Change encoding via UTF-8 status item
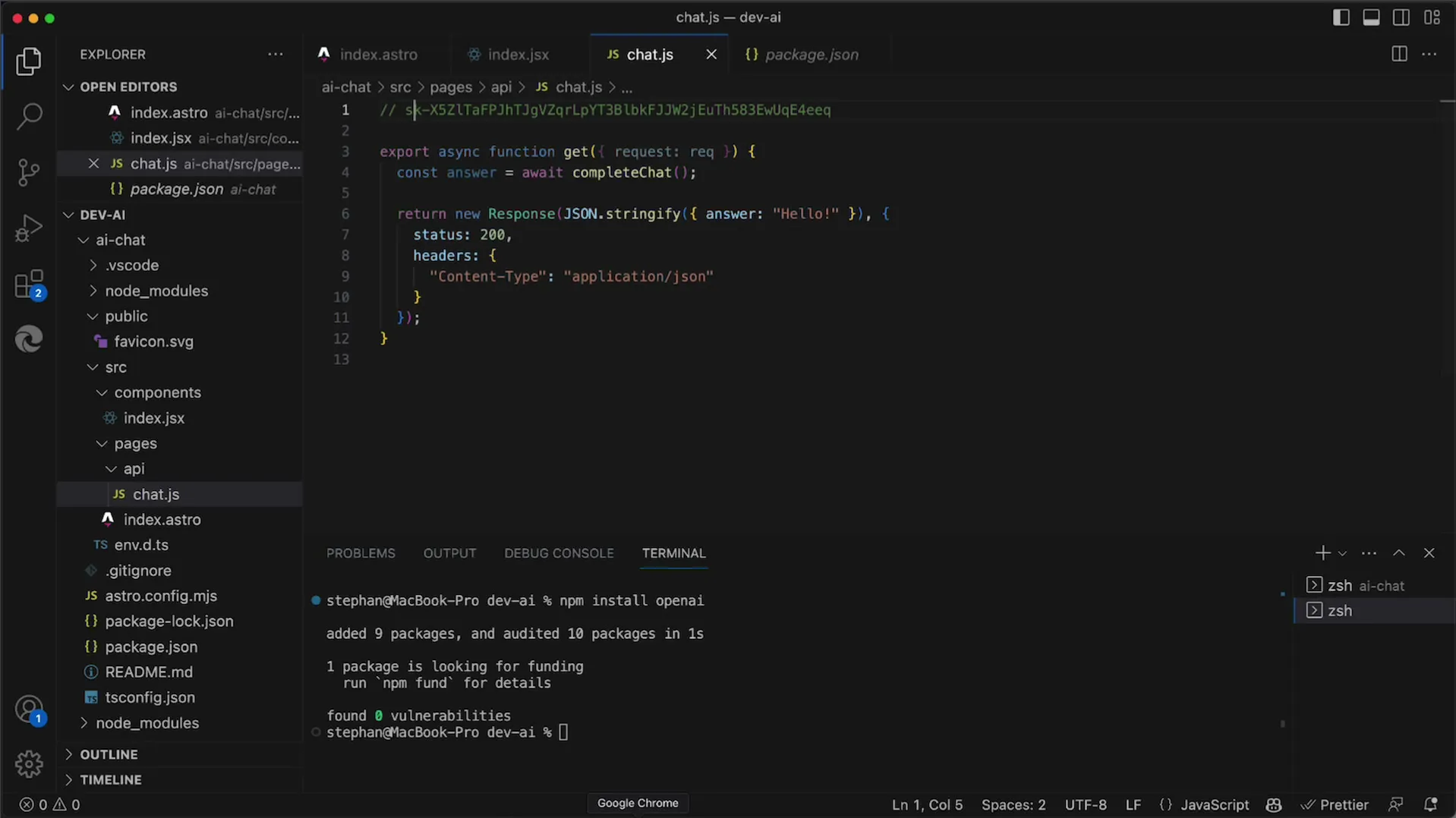The image size is (1456, 818). tap(1086, 804)
